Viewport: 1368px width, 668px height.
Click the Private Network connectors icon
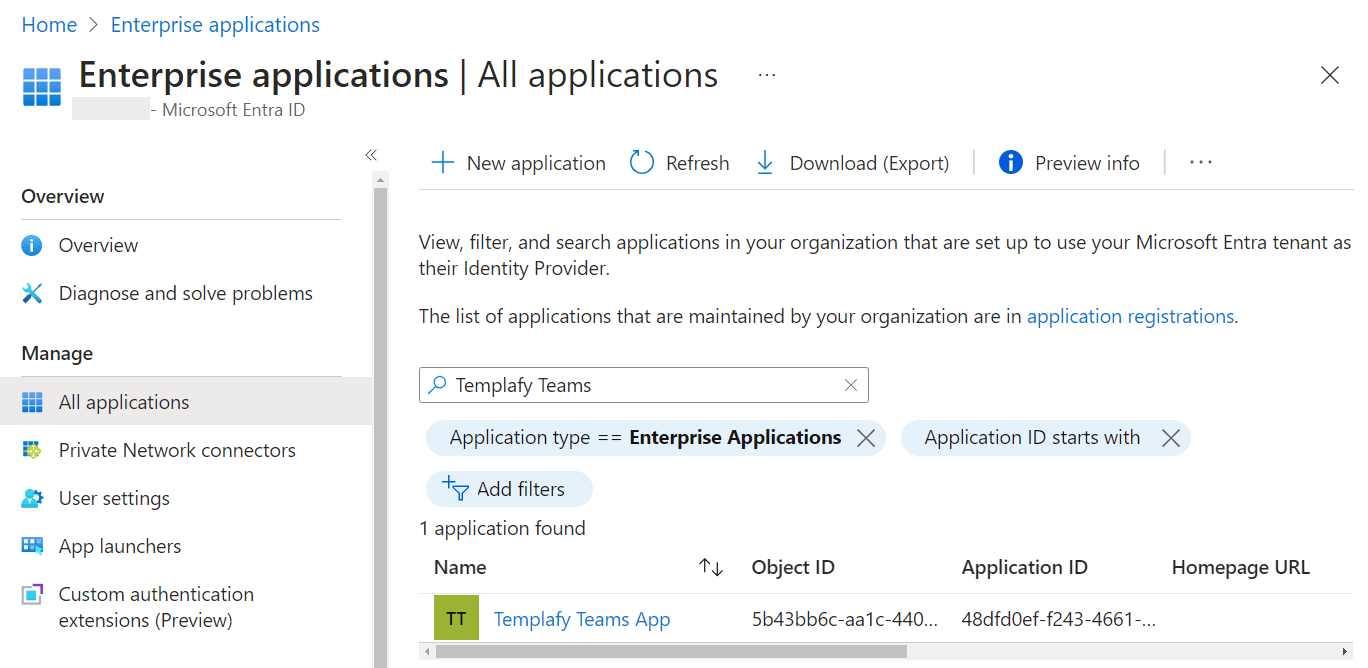(x=33, y=449)
